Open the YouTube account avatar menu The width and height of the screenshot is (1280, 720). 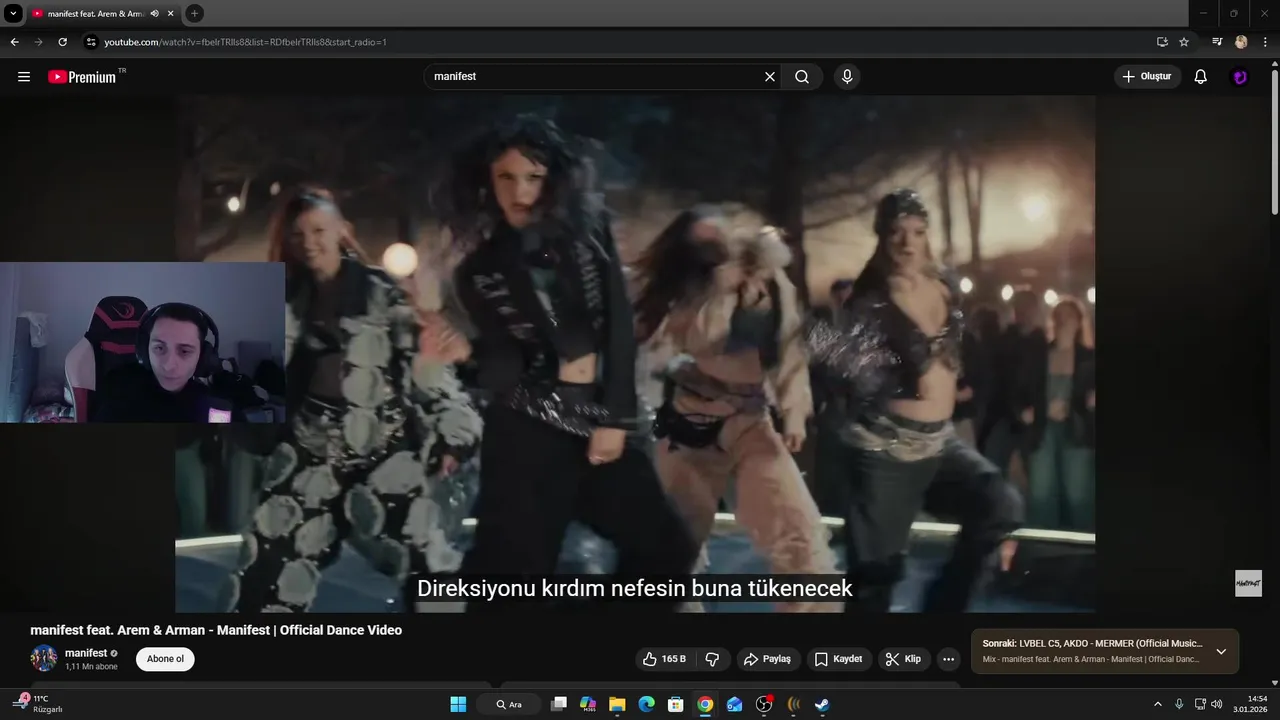point(1240,77)
